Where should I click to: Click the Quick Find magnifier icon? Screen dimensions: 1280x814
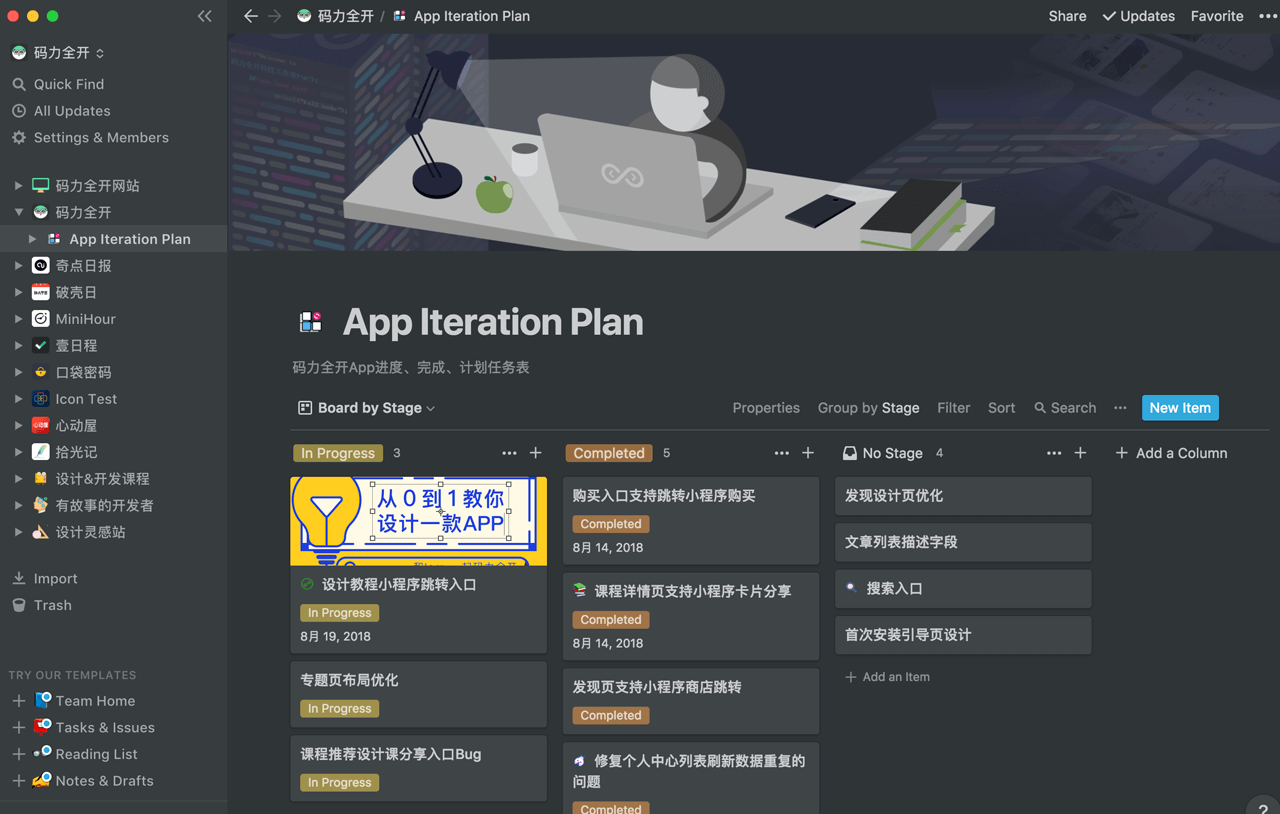click(19, 84)
